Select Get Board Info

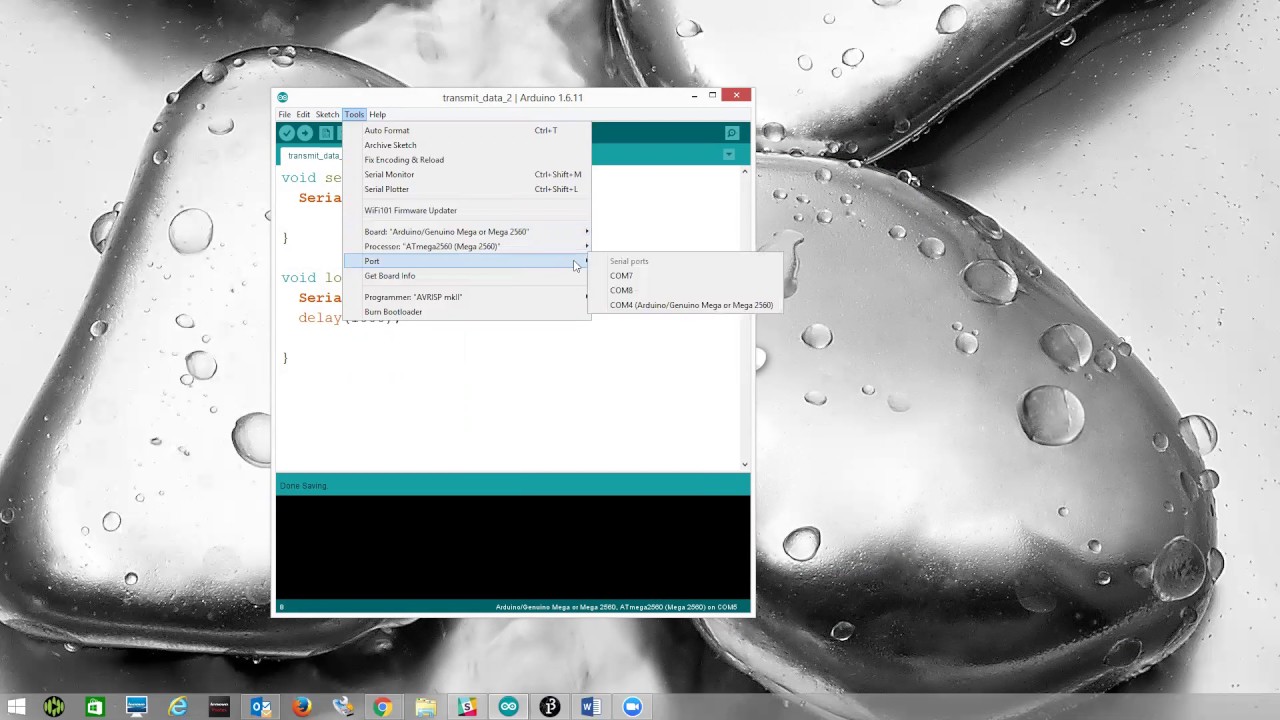tap(467, 276)
